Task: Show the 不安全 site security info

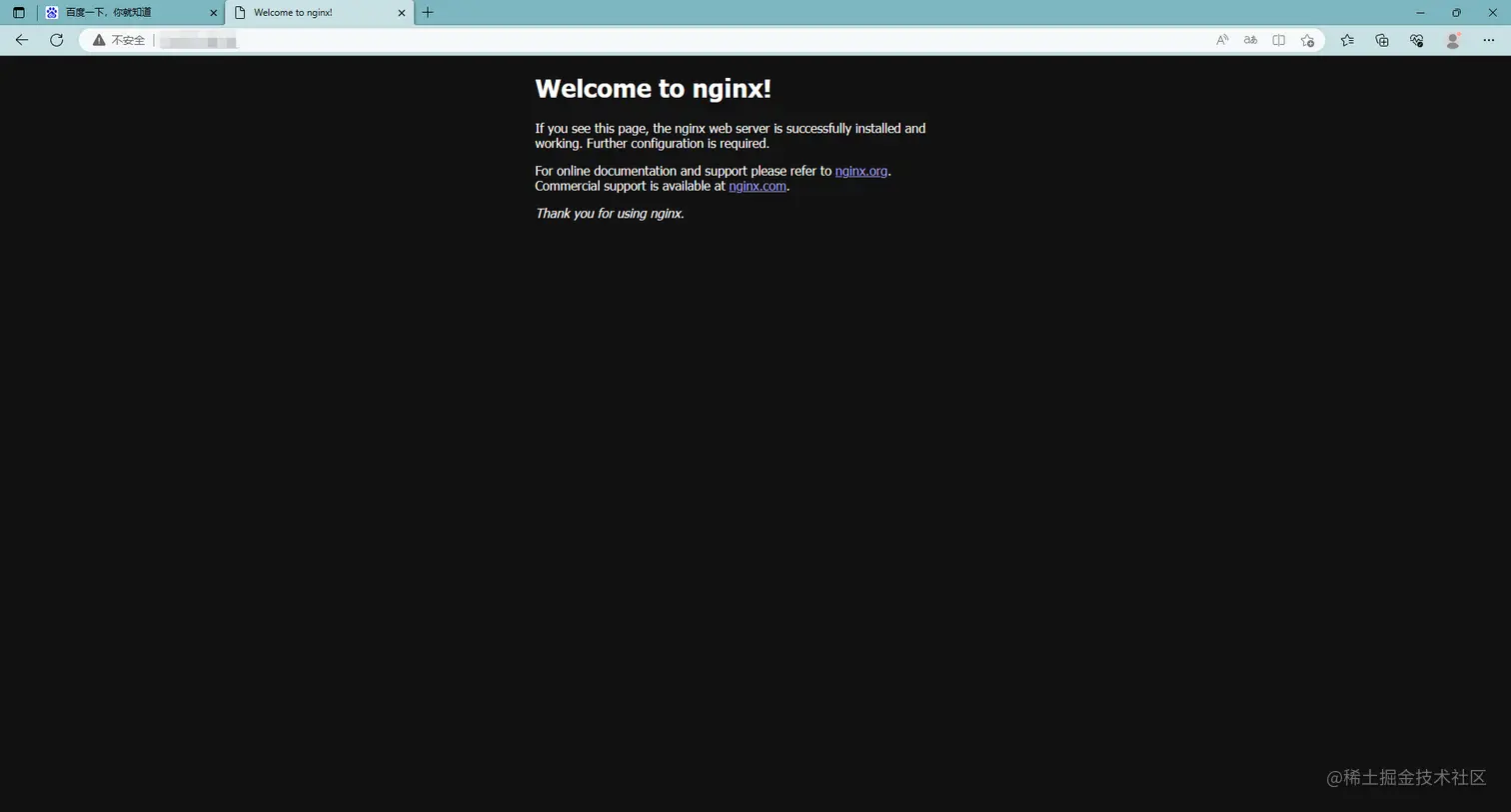Action: (x=119, y=40)
